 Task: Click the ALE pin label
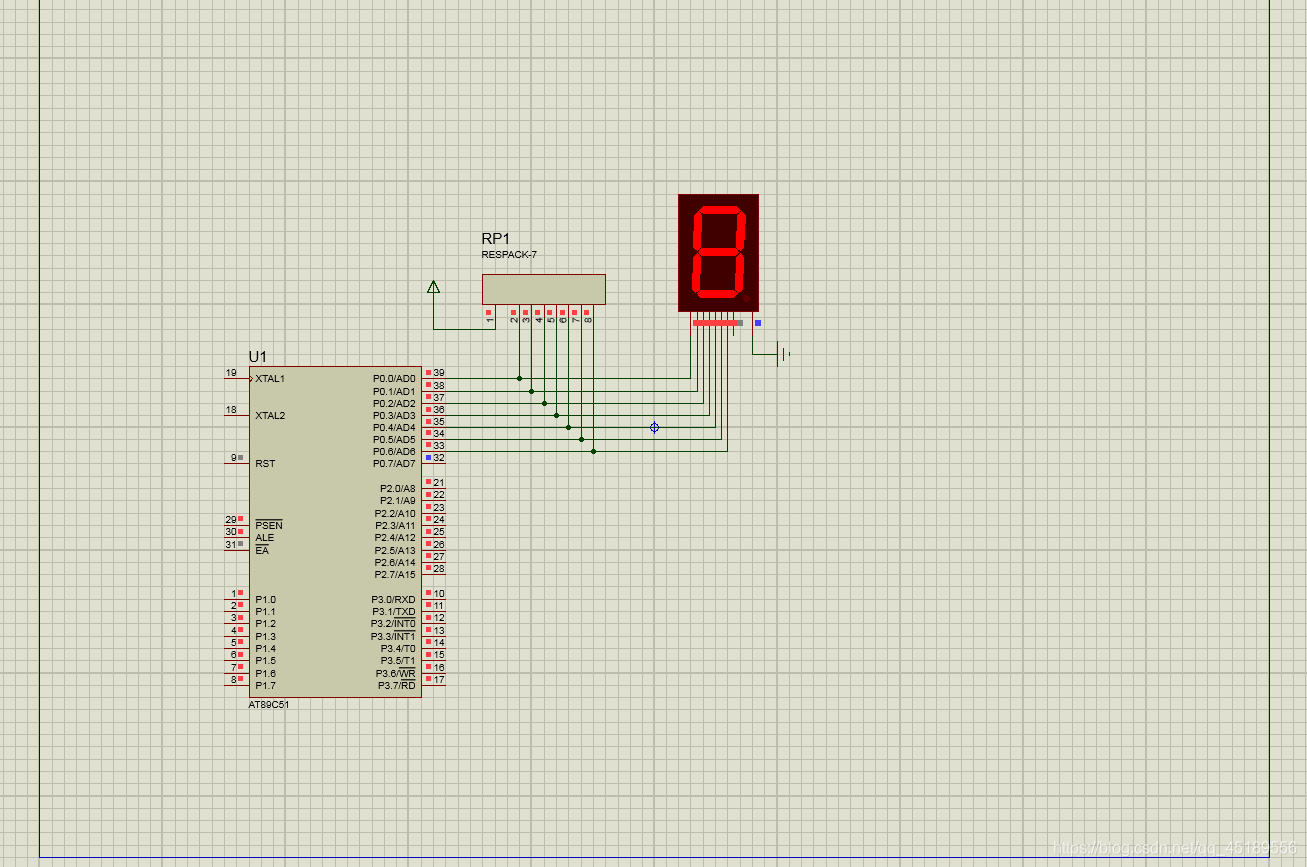(264, 538)
